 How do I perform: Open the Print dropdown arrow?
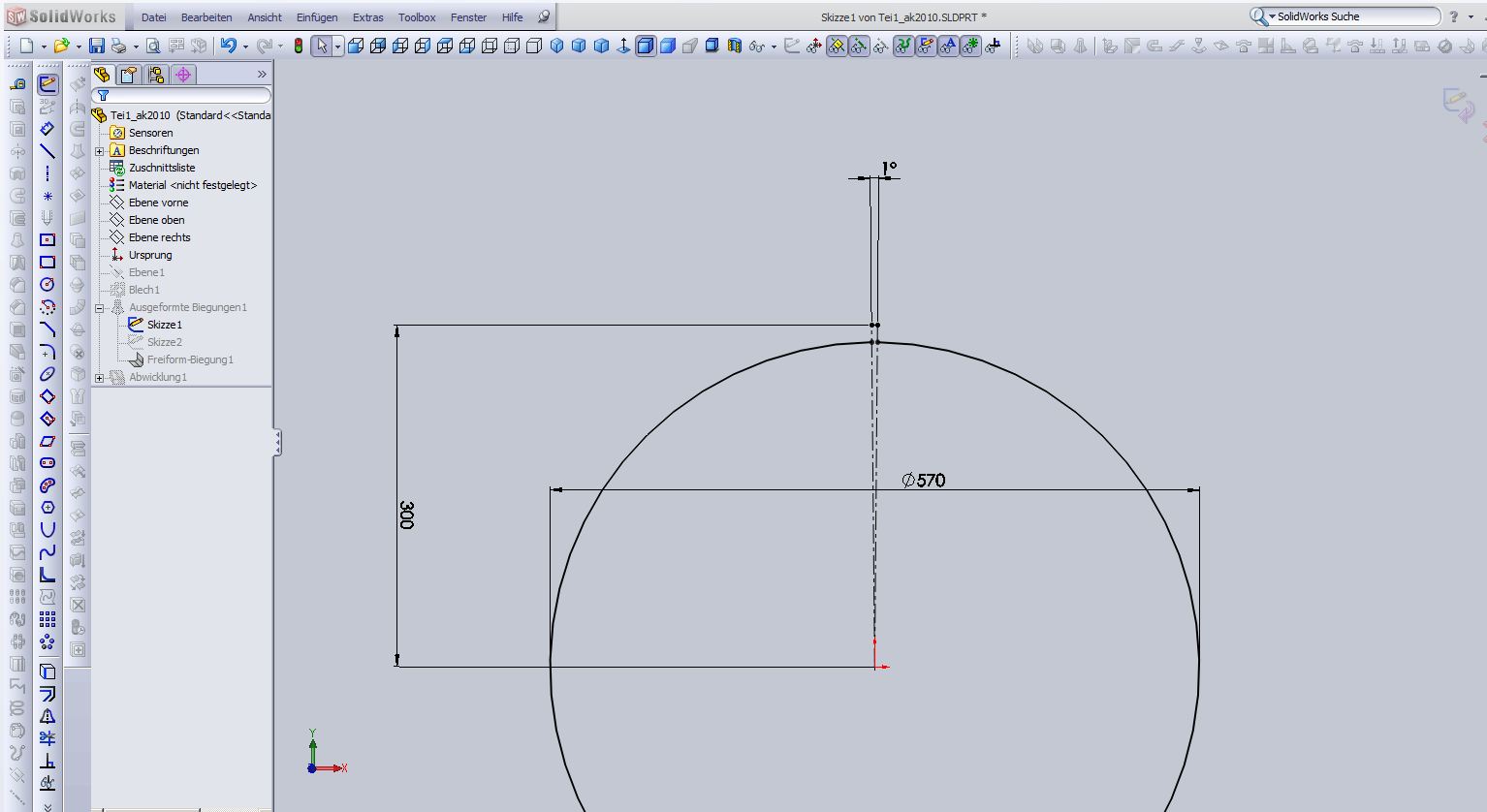(136, 47)
